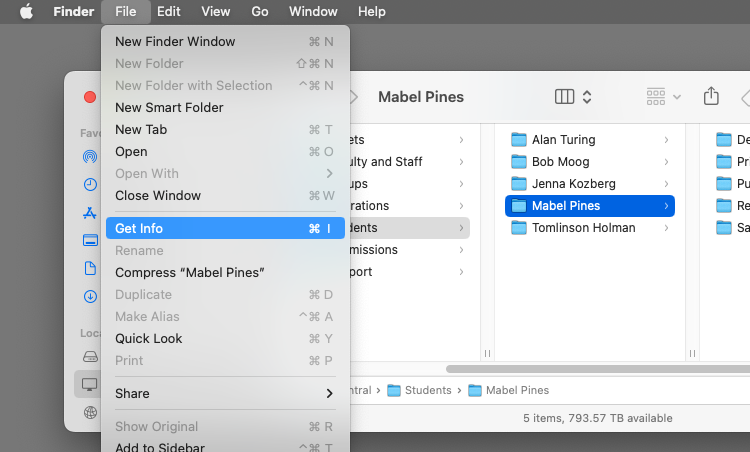Close the open File menu

[x=126, y=11]
